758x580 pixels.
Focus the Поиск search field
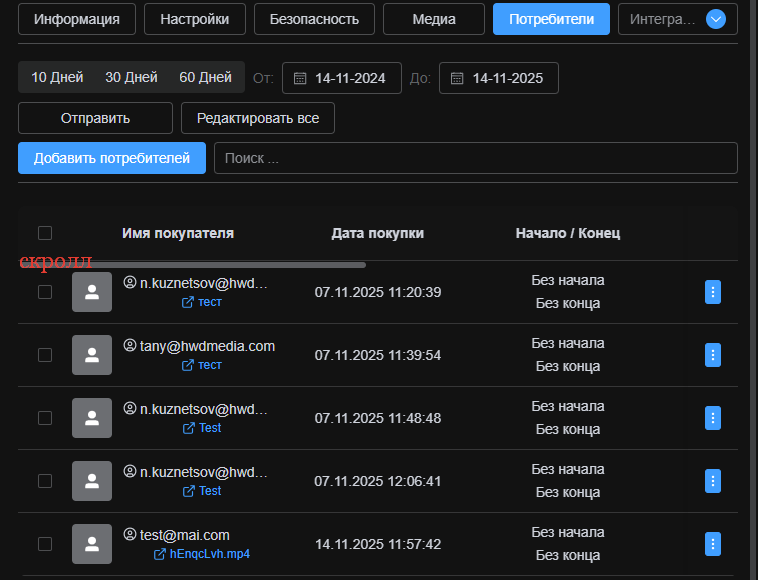coord(476,158)
